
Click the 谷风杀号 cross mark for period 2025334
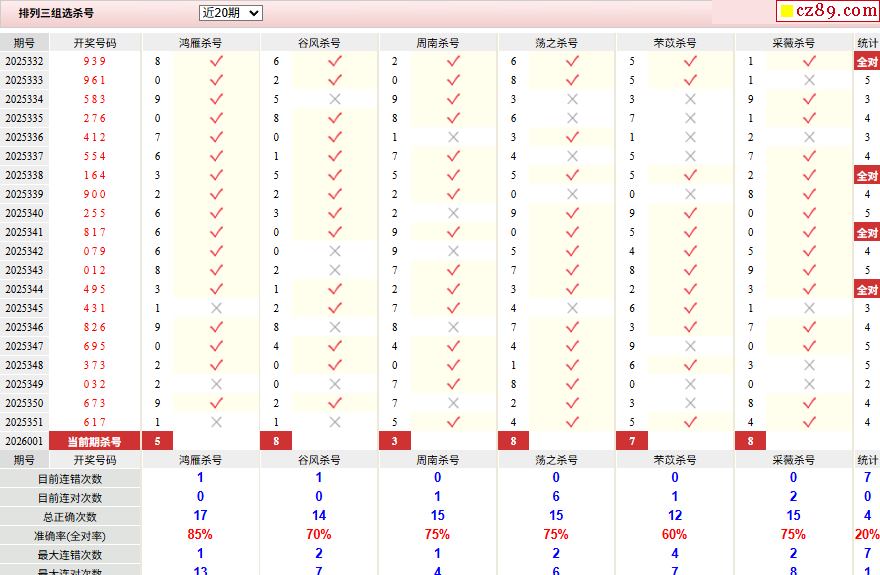point(335,99)
